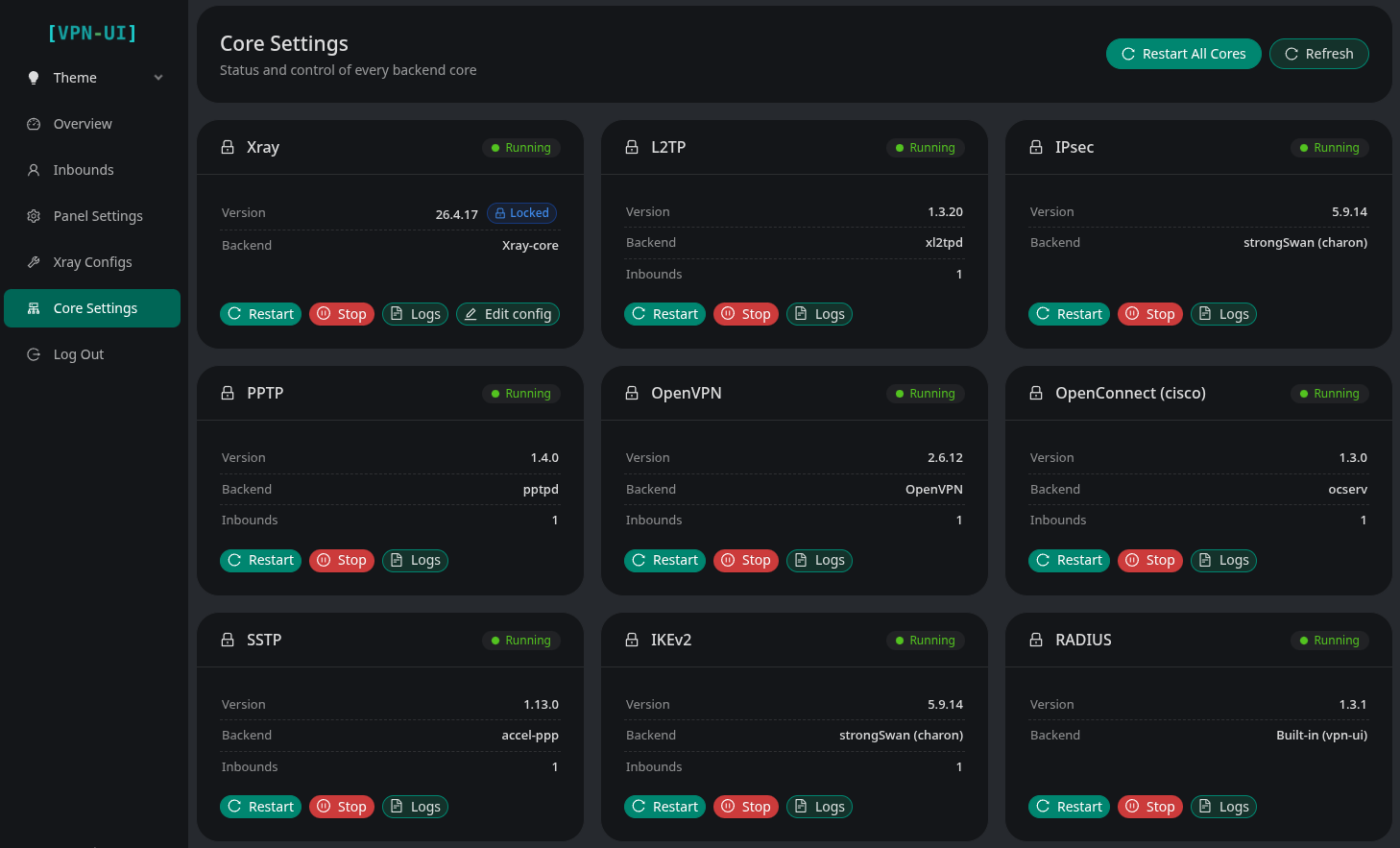
Task: Select Core Settings in sidebar
Action: 92,308
